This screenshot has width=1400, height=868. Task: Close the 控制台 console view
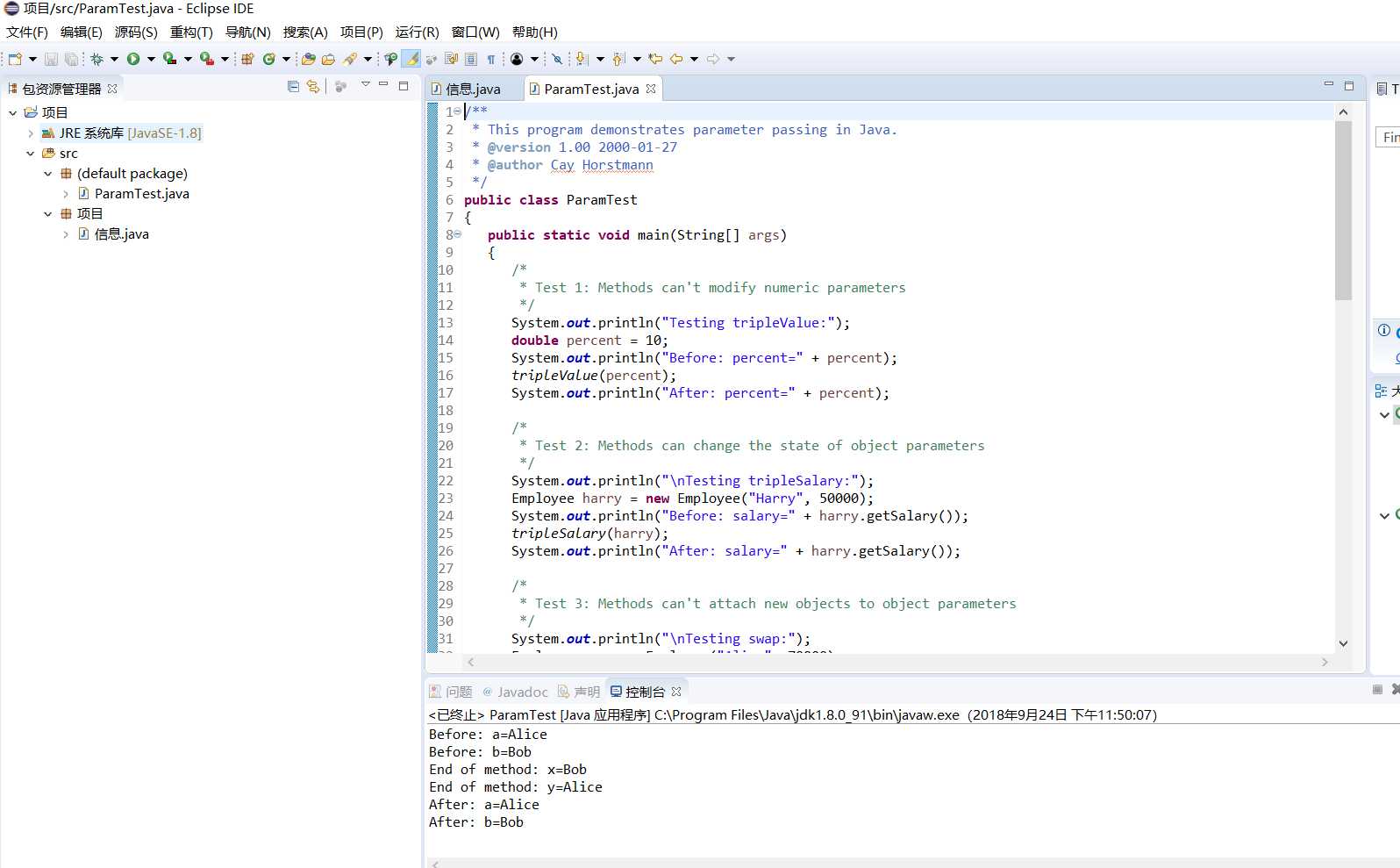click(x=676, y=692)
